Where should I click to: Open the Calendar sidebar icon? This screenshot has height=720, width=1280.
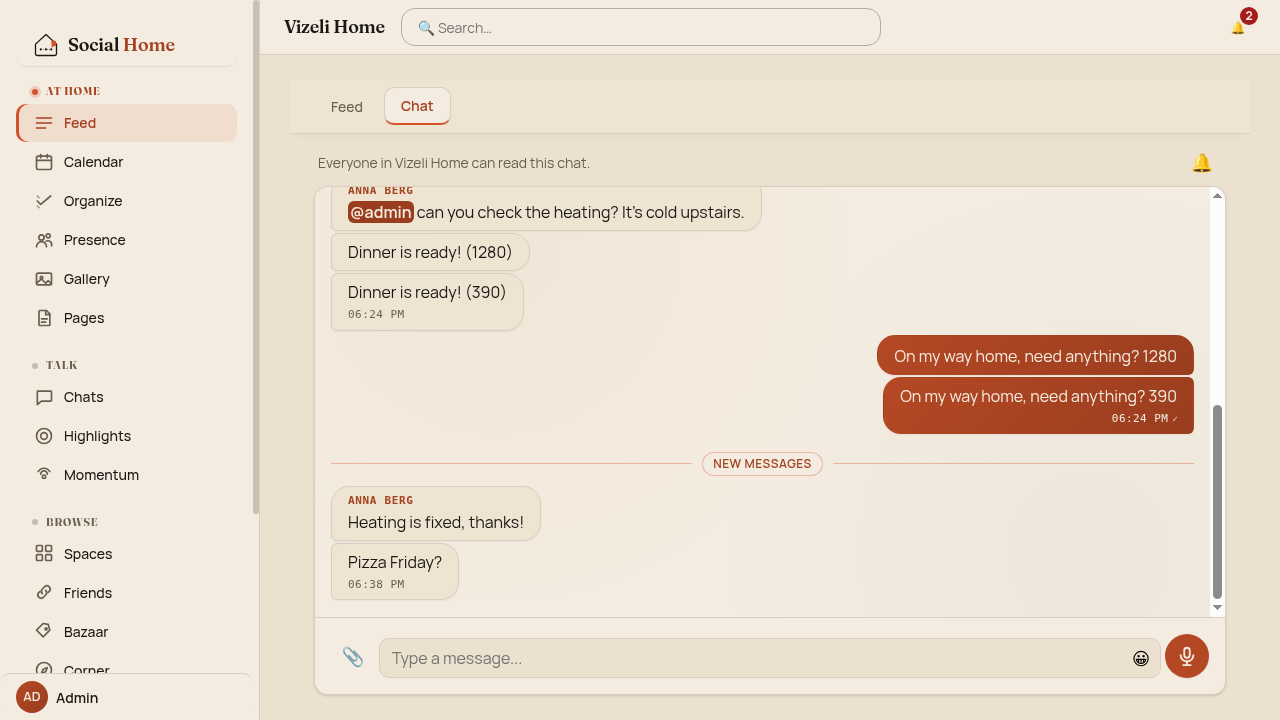pos(44,162)
